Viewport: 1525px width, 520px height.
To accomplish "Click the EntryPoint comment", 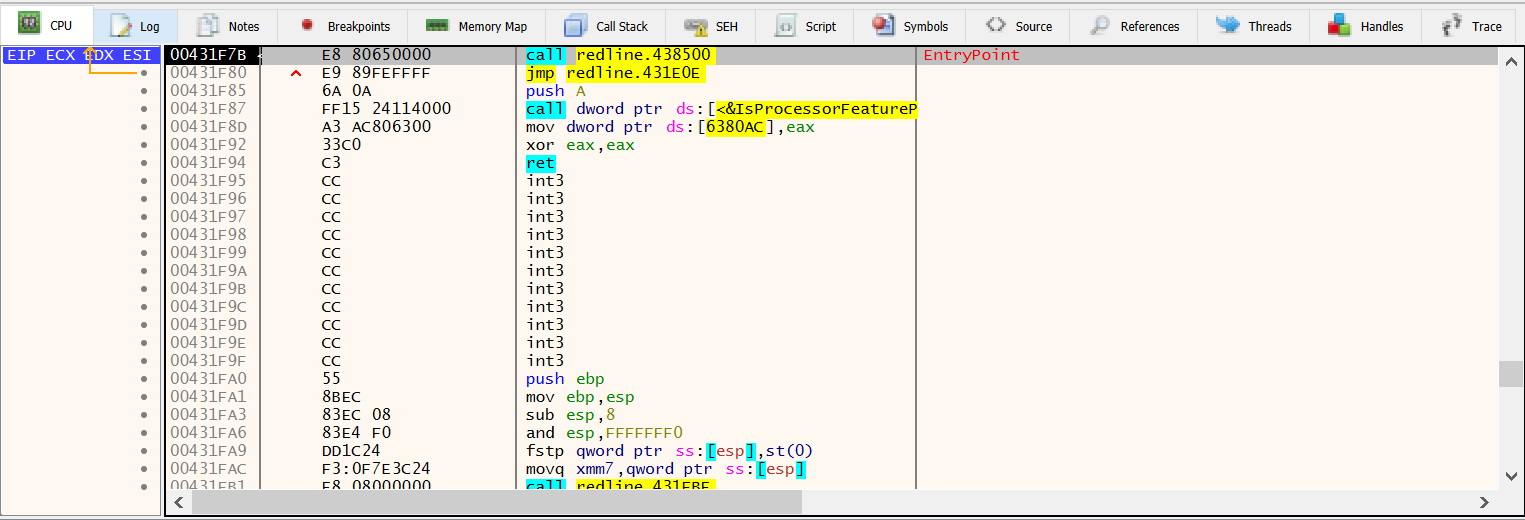I will click(x=971, y=55).
